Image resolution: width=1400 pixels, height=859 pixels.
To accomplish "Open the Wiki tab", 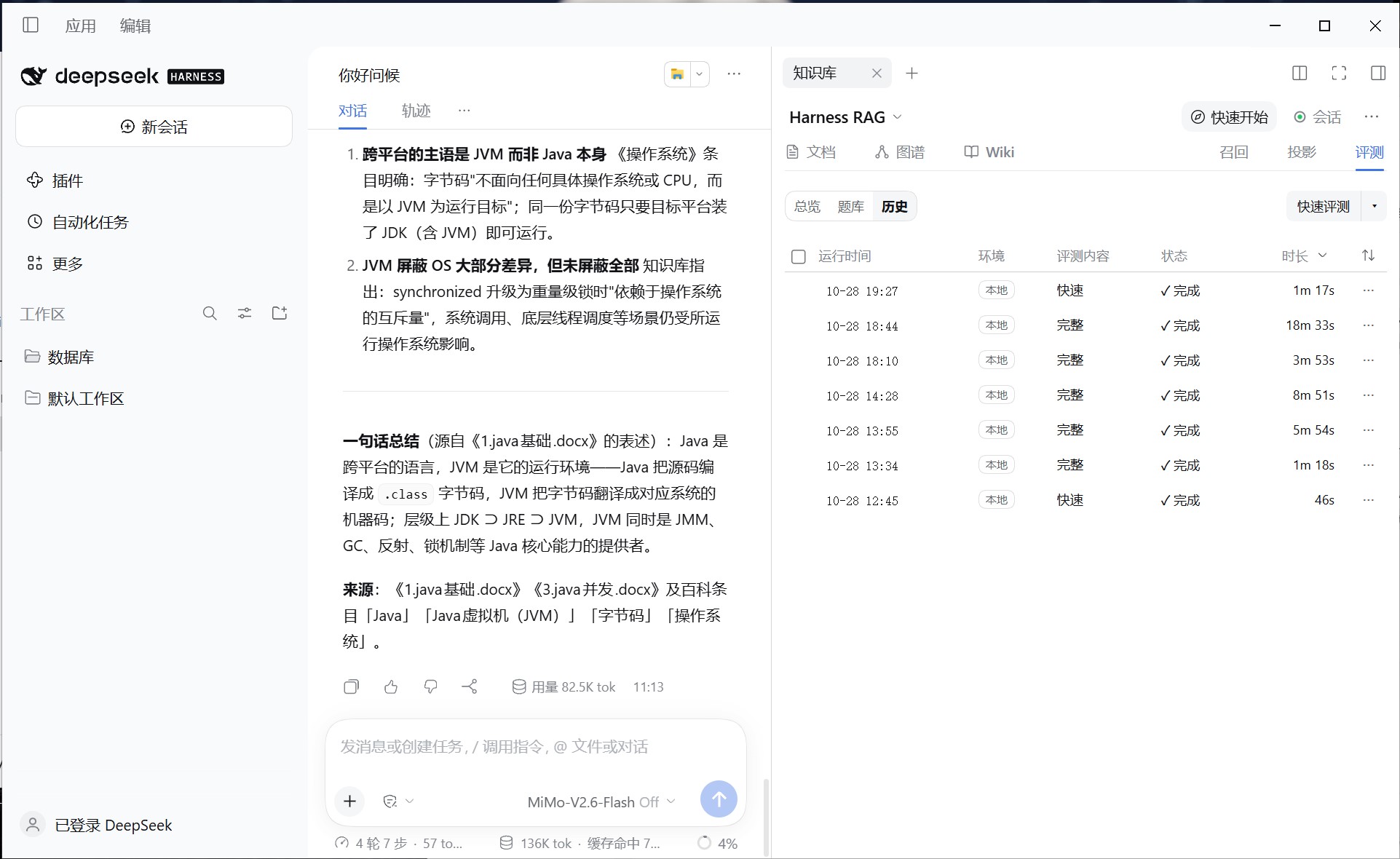I will (x=989, y=152).
